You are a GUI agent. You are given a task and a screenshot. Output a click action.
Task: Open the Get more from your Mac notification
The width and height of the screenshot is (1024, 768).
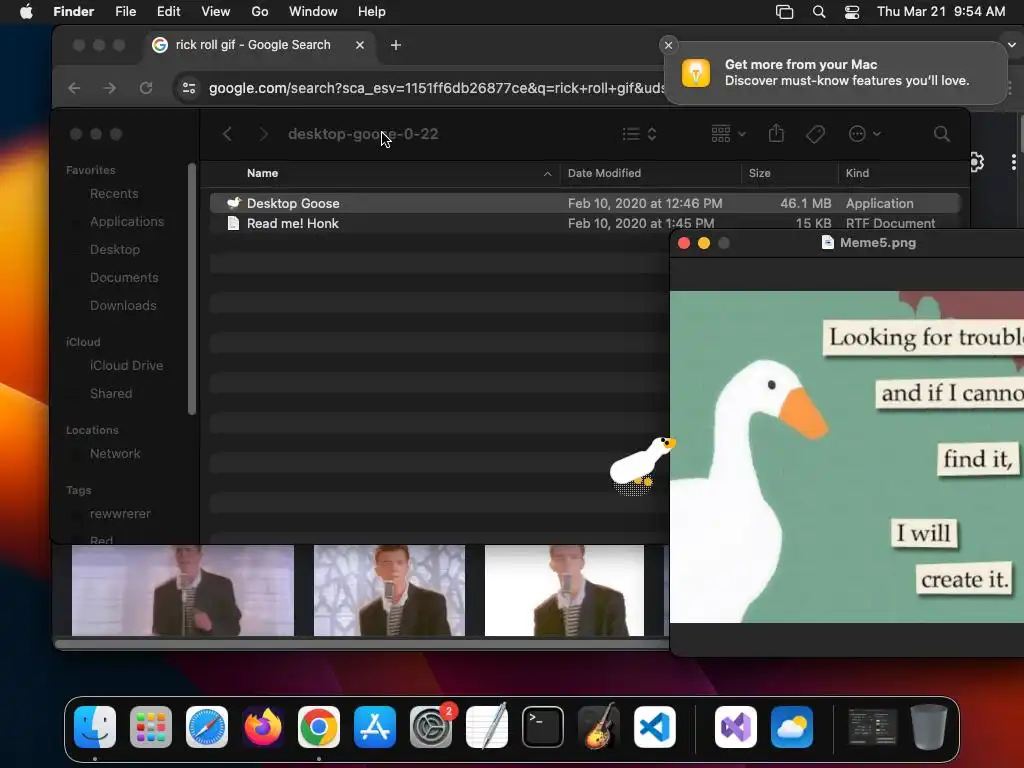(x=835, y=72)
